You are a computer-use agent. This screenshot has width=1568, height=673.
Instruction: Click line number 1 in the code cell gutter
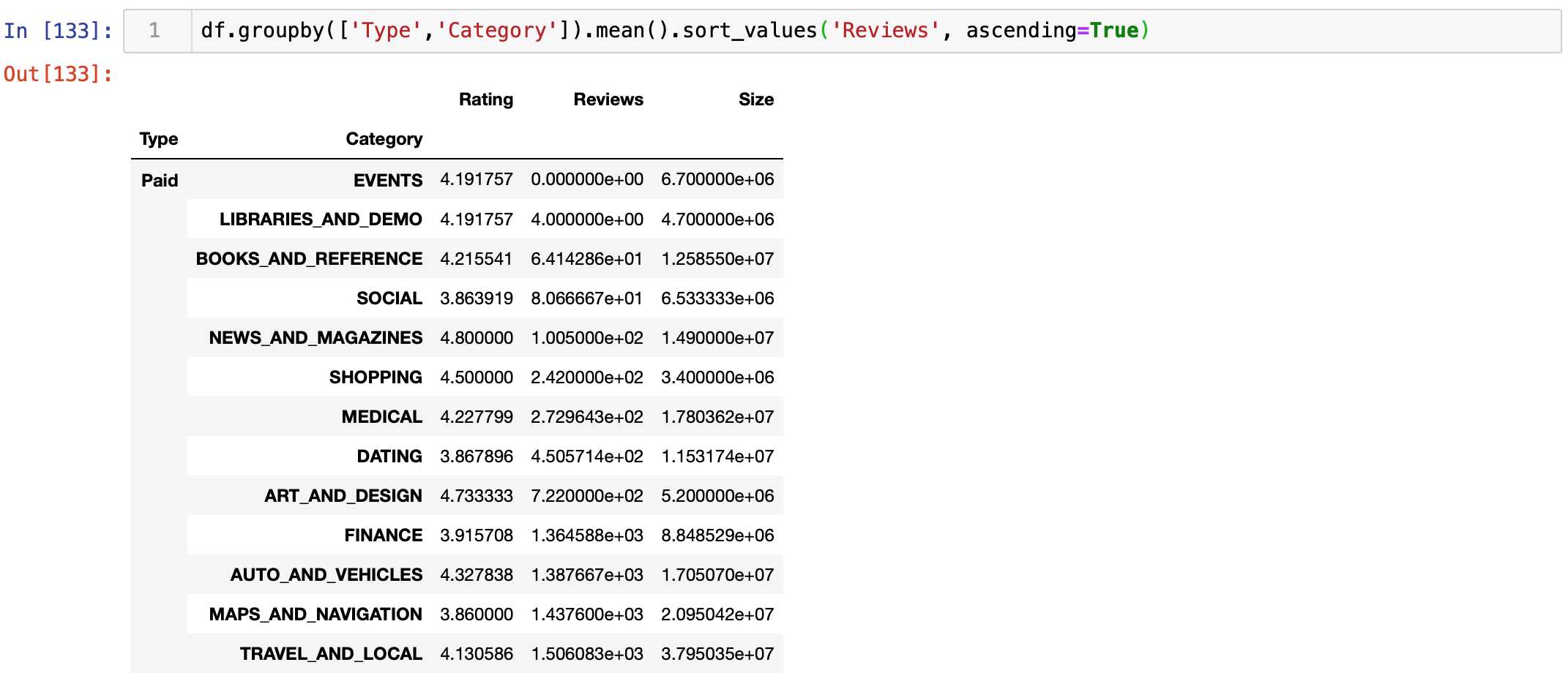[x=154, y=31]
